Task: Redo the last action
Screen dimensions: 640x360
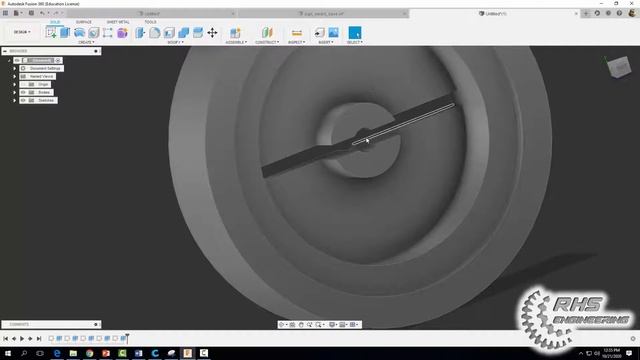Action: click(56, 13)
